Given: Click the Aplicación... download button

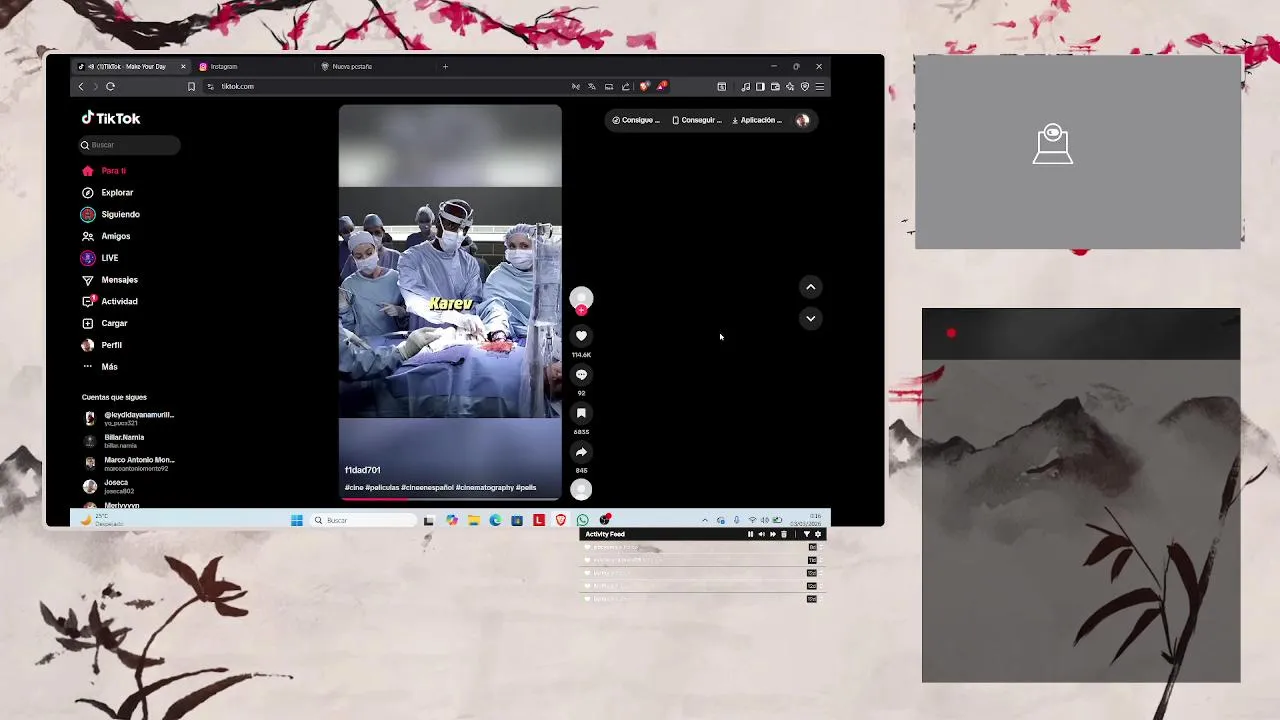Looking at the screenshot, I should [x=757, y=120].
